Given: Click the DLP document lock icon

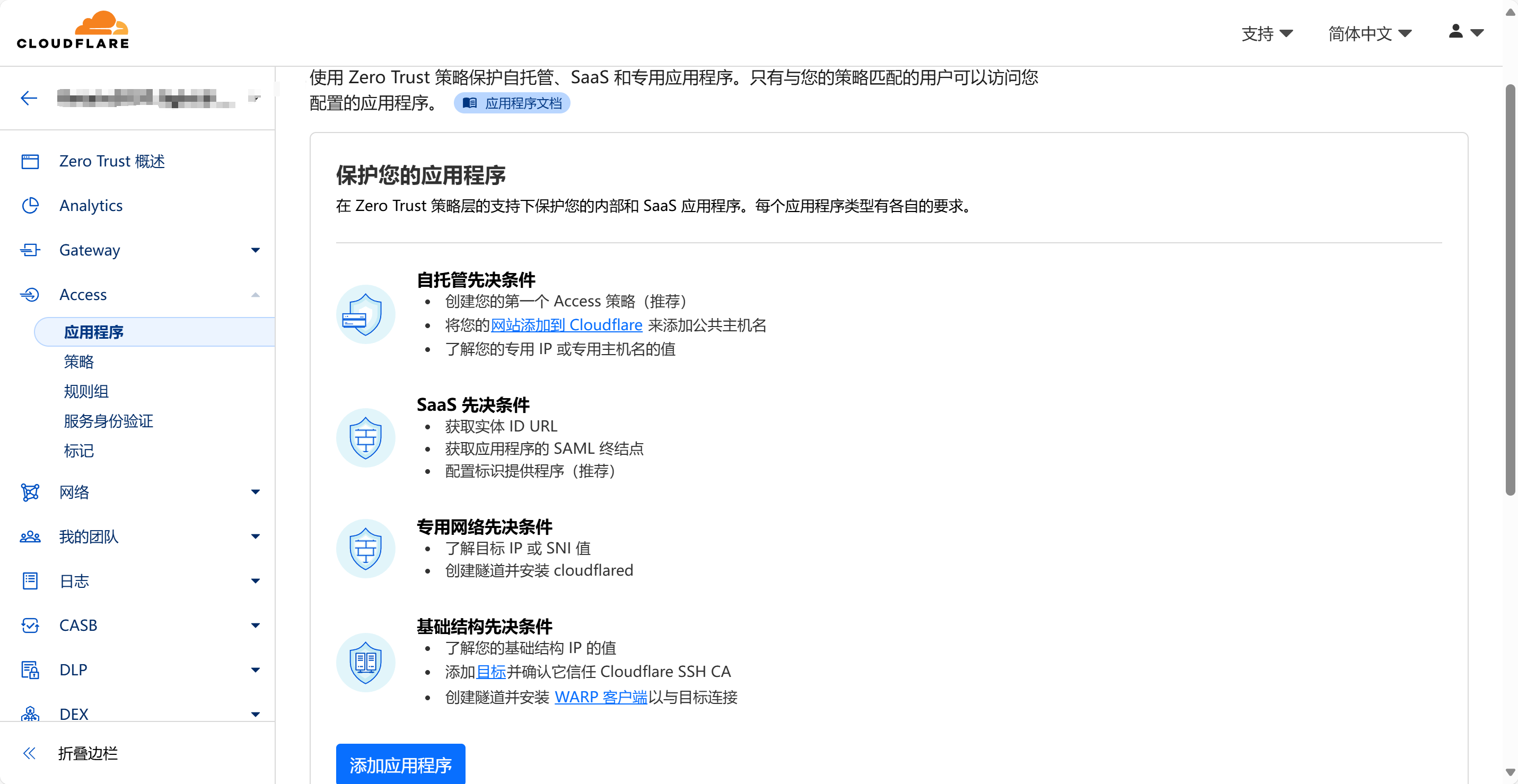Looking at the screenshot, I should [x=30, y=670].
